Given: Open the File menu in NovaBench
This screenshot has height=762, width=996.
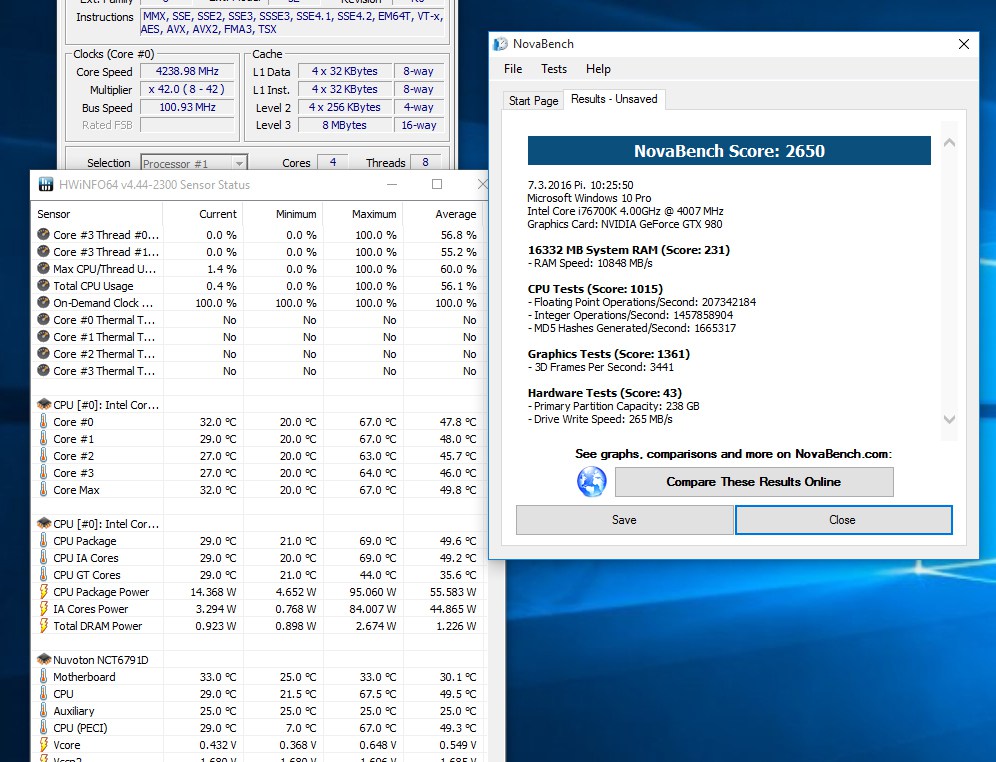Looking at the screenshot, I should click(513, 69).
